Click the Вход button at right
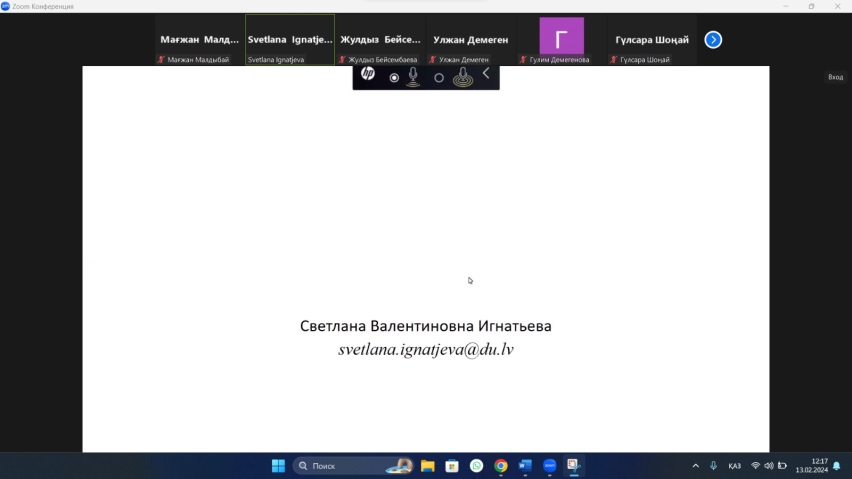Screen dimensions: 852x479 (835, 77)
